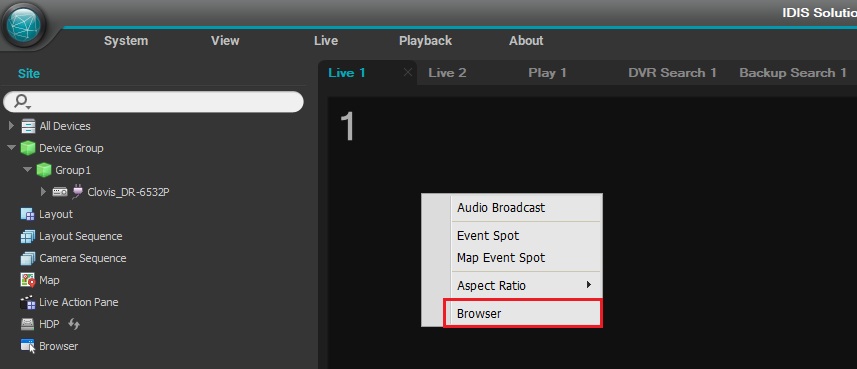Image resolution: width=857 pixels, height=369 pixels.
Task: Click the Layout Sequence icon
Action: pyautogui.click(x=27, y=236)
